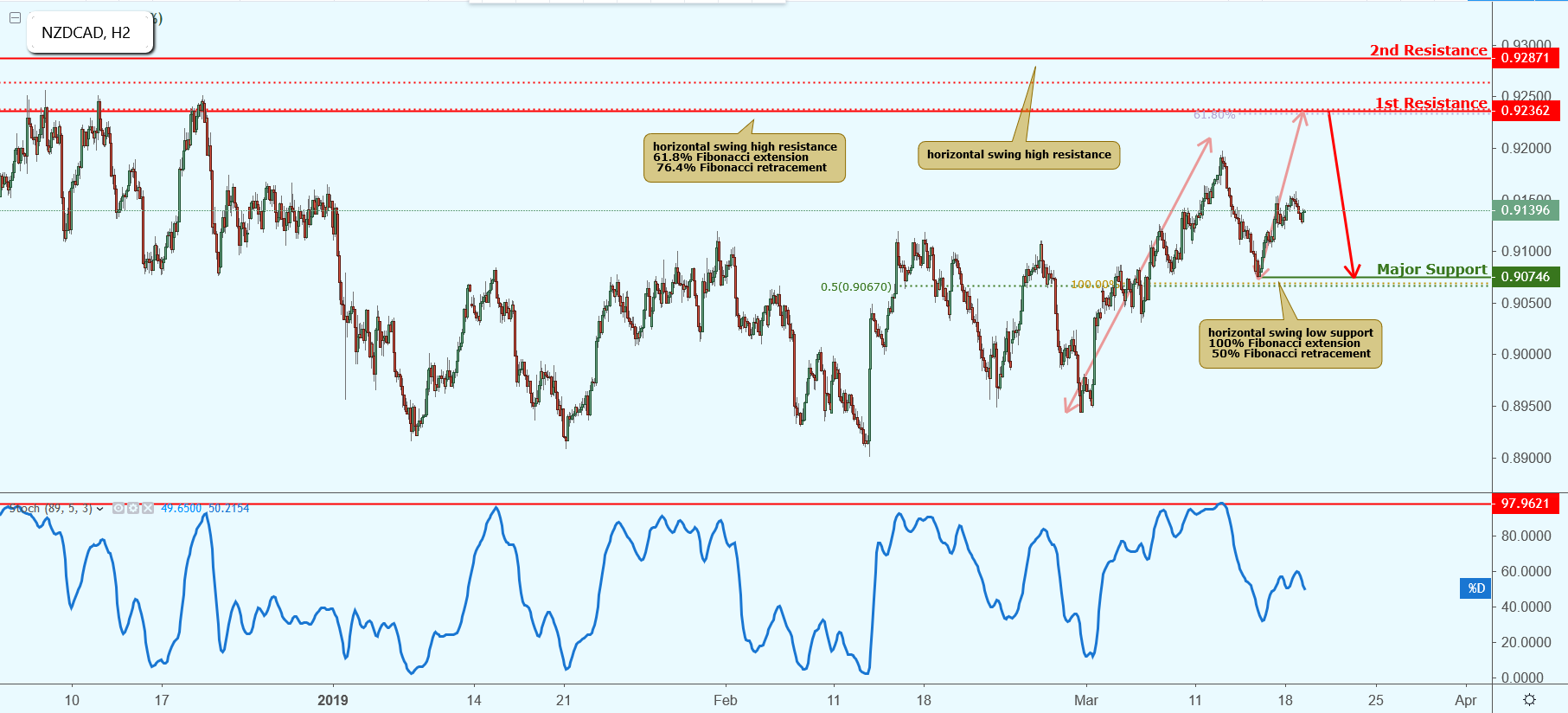Select the '2nd Resistance' label

(1428, 50)
